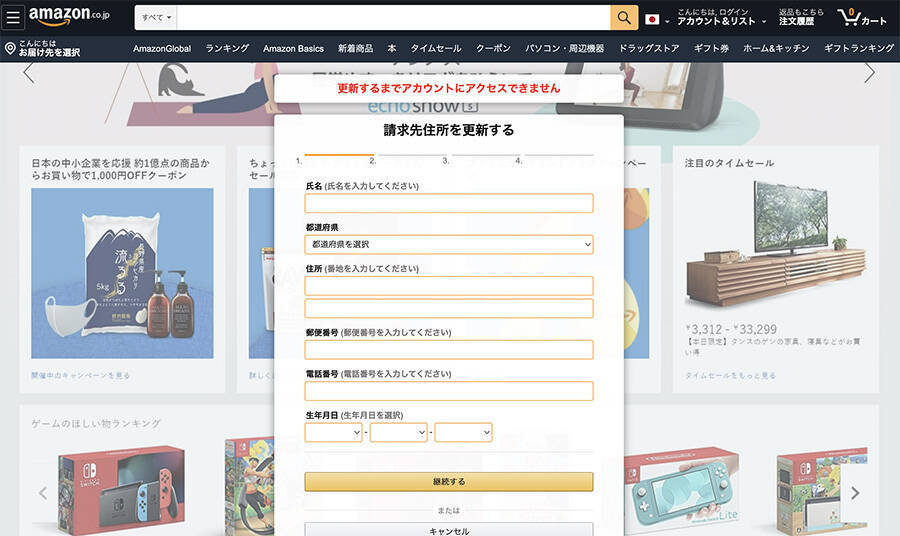Open the 都道府県を選択 prefecture dropdown
Screen dimensions: 900x536
point(449,244)
